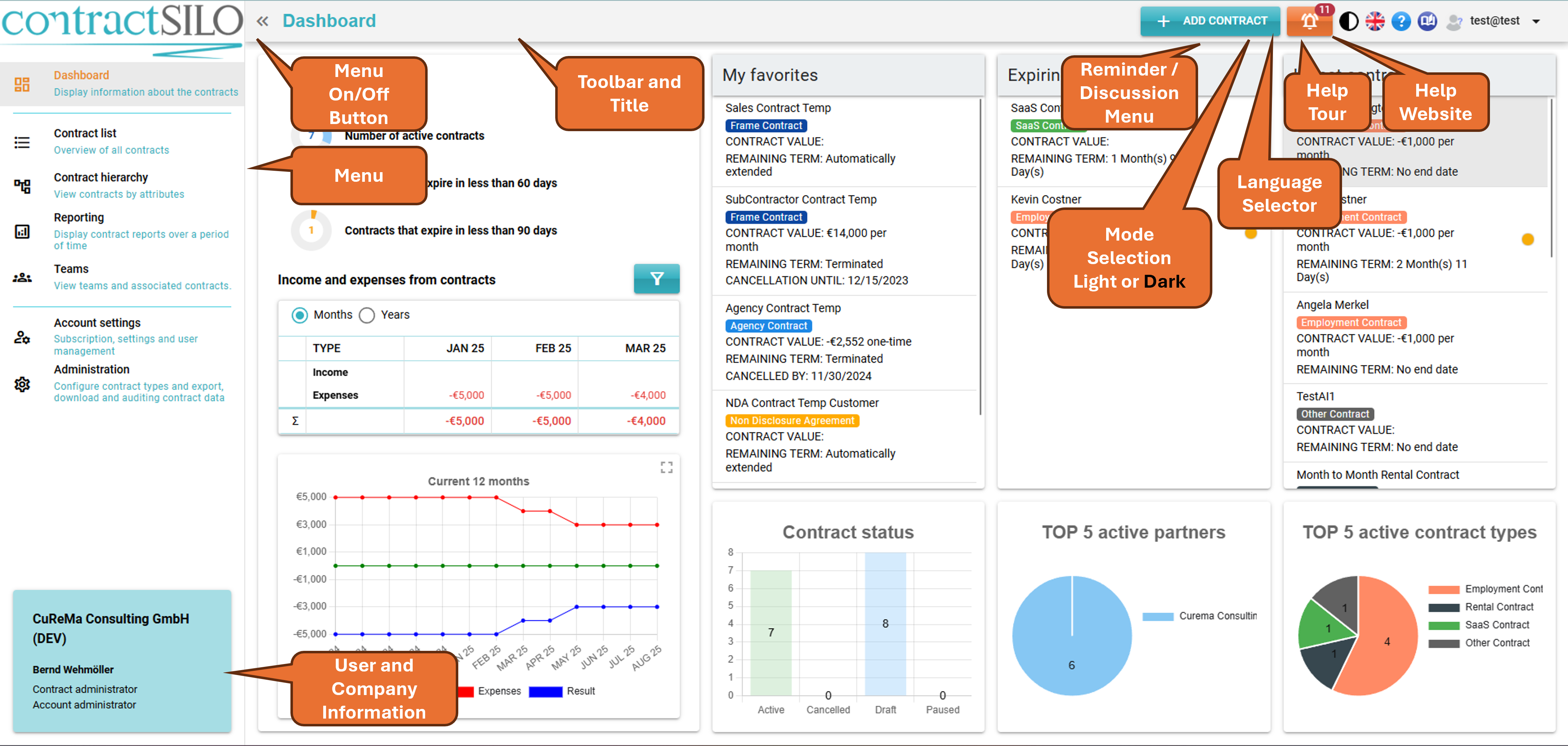
Task: Click the Reporting chart icon in sidebar
Action: [x=22, y=231]
